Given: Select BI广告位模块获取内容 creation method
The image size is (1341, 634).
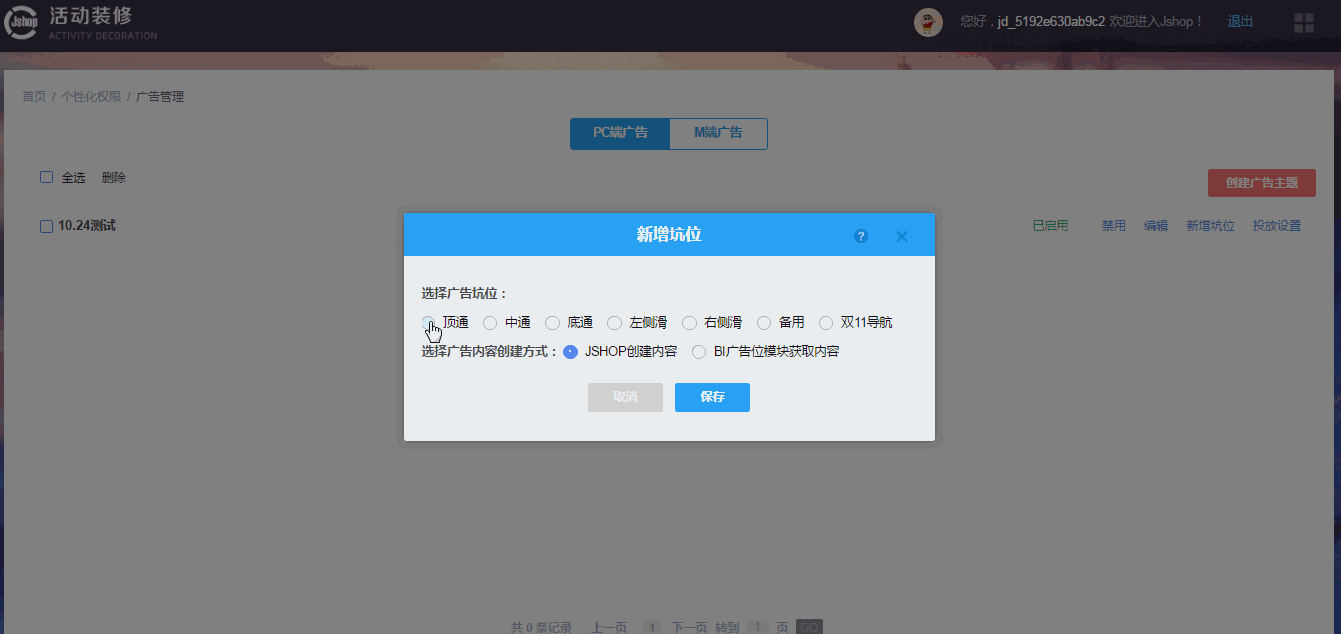Looking at the screenshot, I should (x=699, y=352).
